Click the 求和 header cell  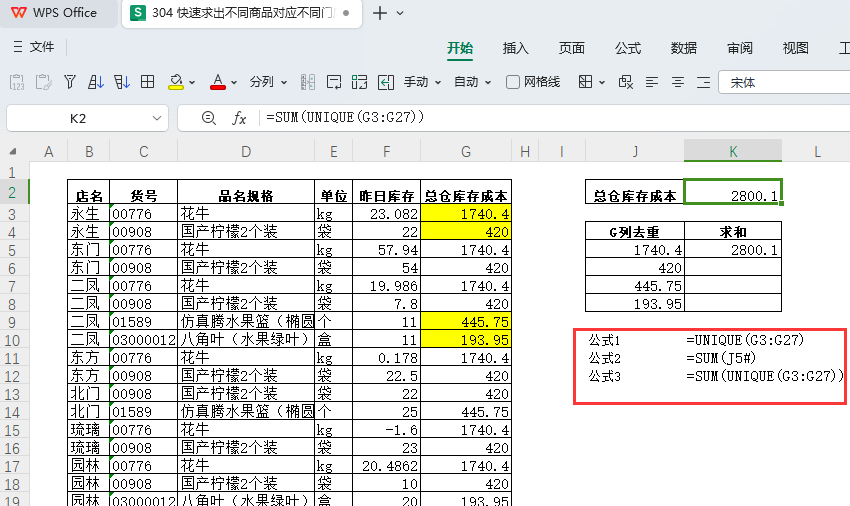(x=733, y=232)
